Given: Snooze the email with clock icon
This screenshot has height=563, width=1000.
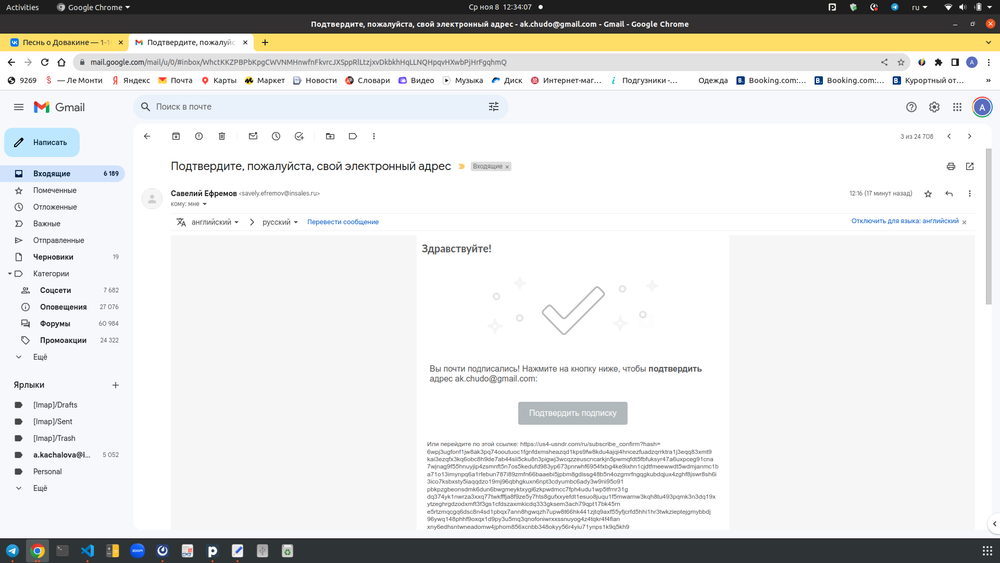Looking at the screenshot, I should (276, 136).
